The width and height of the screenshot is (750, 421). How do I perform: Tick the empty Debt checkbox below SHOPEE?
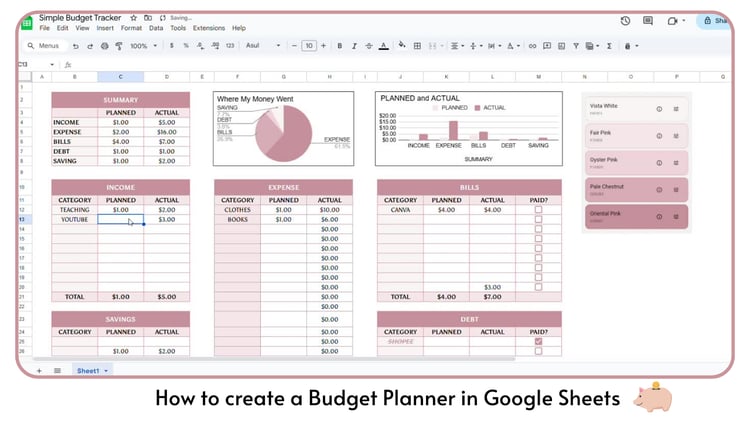point(539,351)
